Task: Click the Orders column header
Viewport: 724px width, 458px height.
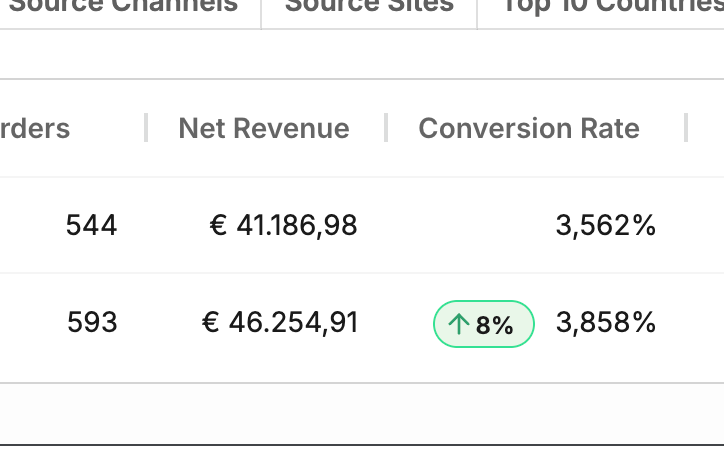Action: click(x=35, y=128)
